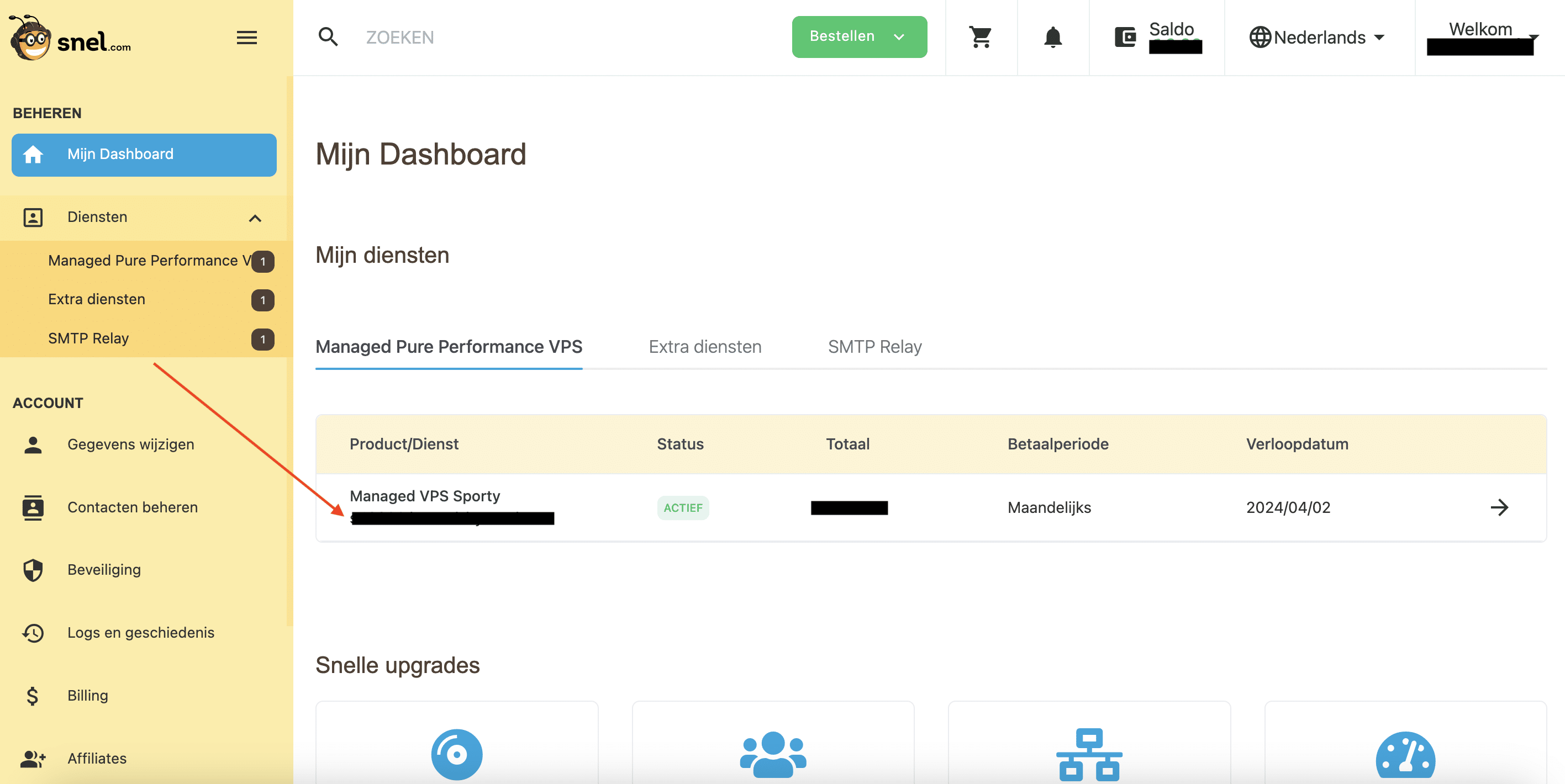This screenshot has width=1565, height=784.
Task: Click the Verloopdatum column header
Action: coord(1297,444)
